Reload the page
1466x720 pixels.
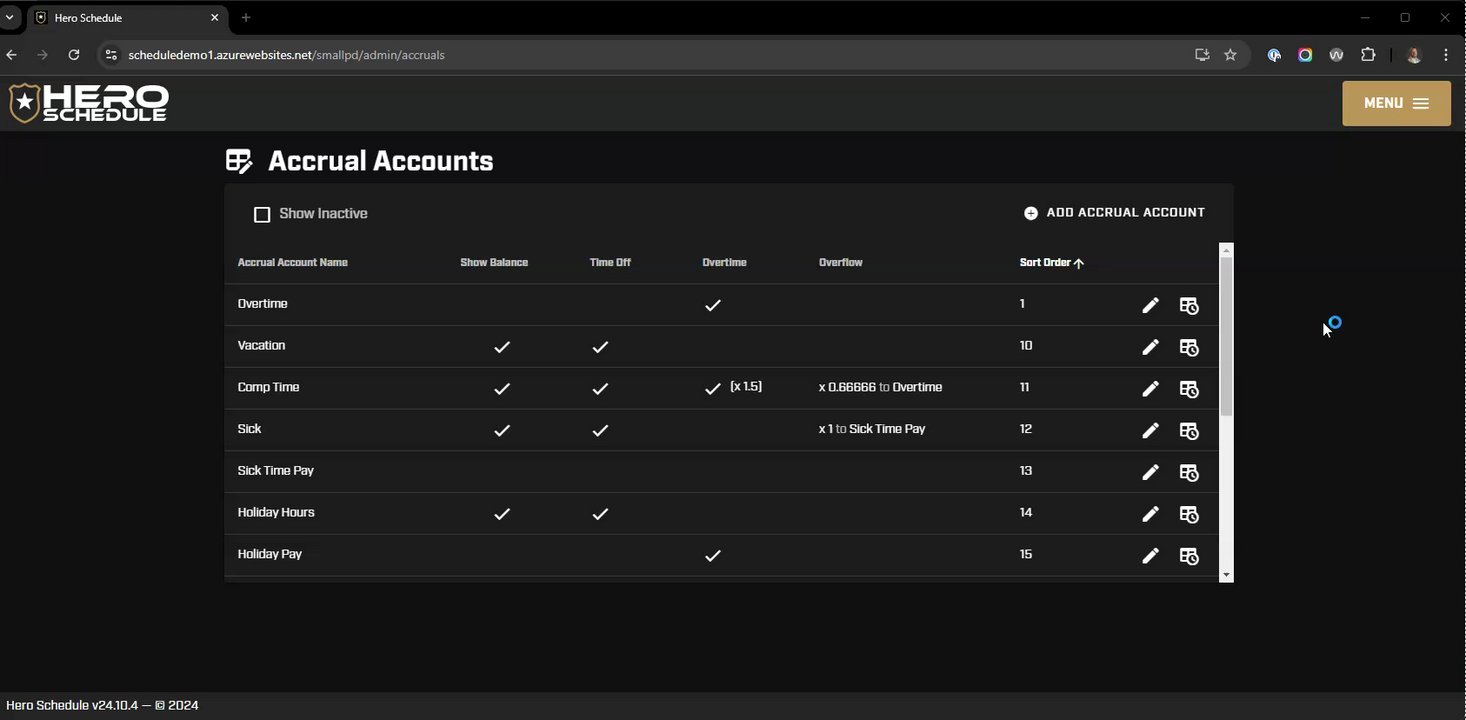click(73, 55)
